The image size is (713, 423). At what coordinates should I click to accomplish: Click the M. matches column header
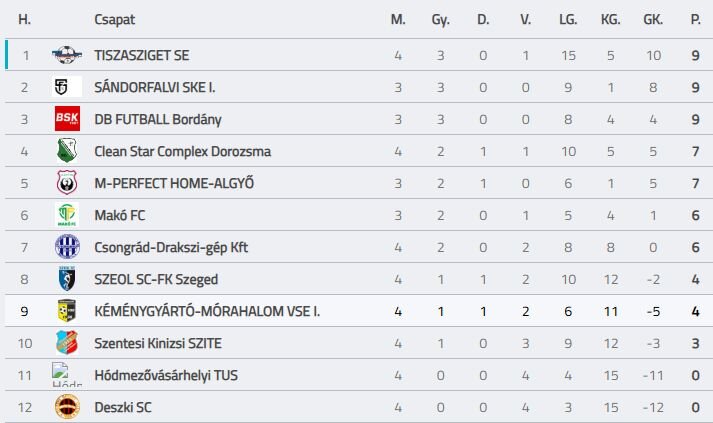tap(398, 20)
